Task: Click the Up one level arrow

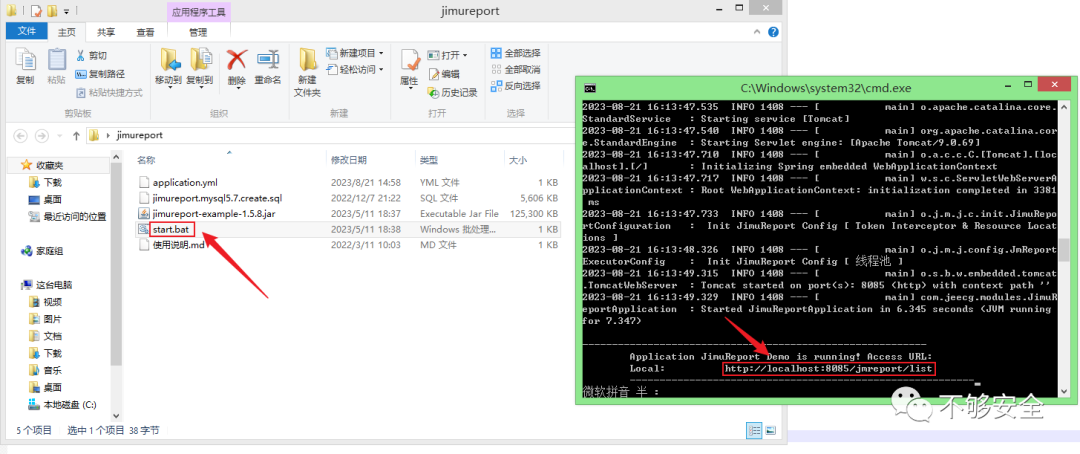Action: (x=76, y=136)
